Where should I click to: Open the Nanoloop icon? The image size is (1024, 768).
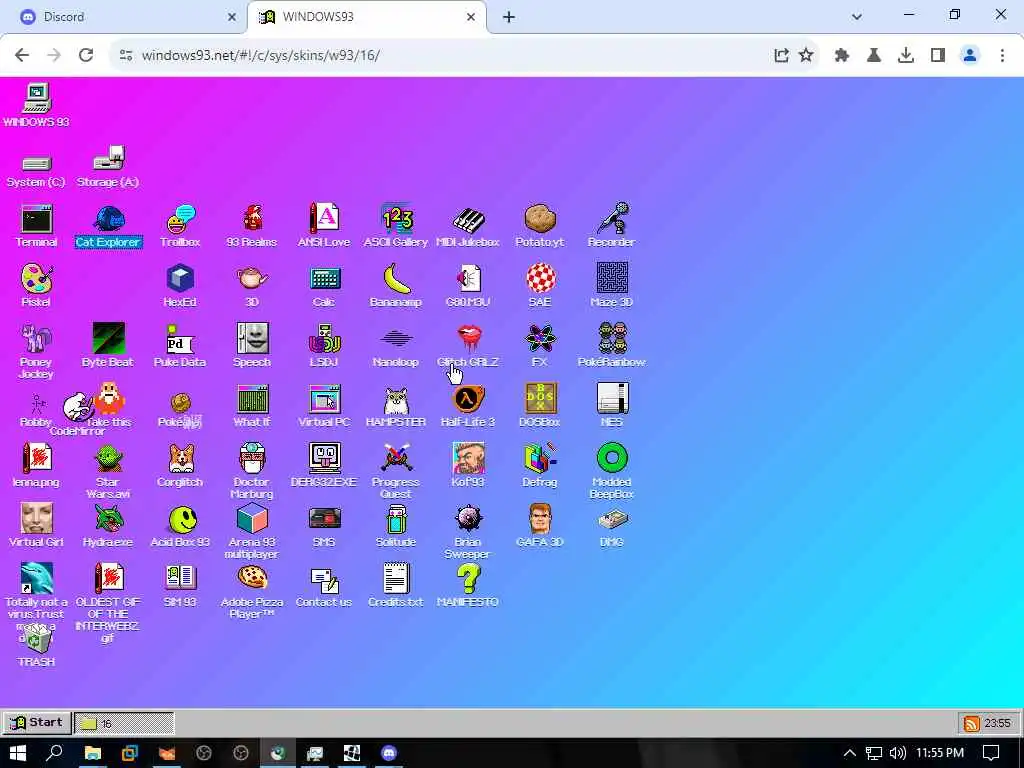click(x=396, y=339)
